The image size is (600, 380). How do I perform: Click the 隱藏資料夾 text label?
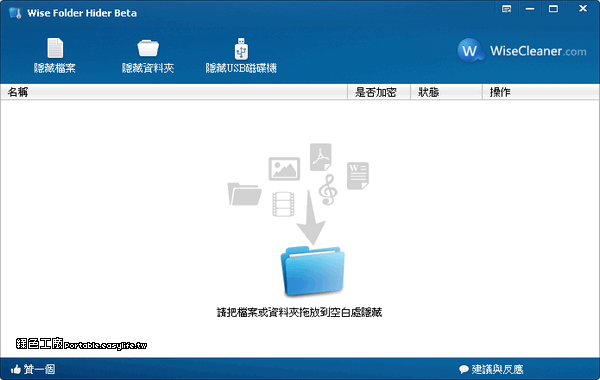tap(148, 68)
